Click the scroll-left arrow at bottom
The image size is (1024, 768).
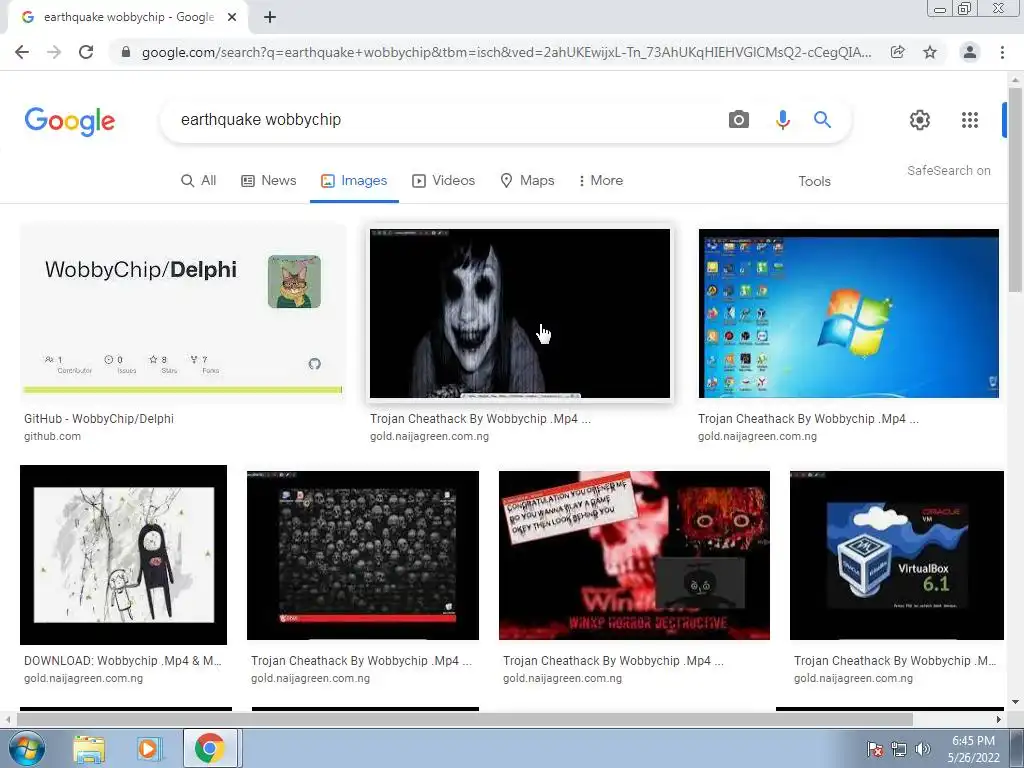[x=7, y=720]
